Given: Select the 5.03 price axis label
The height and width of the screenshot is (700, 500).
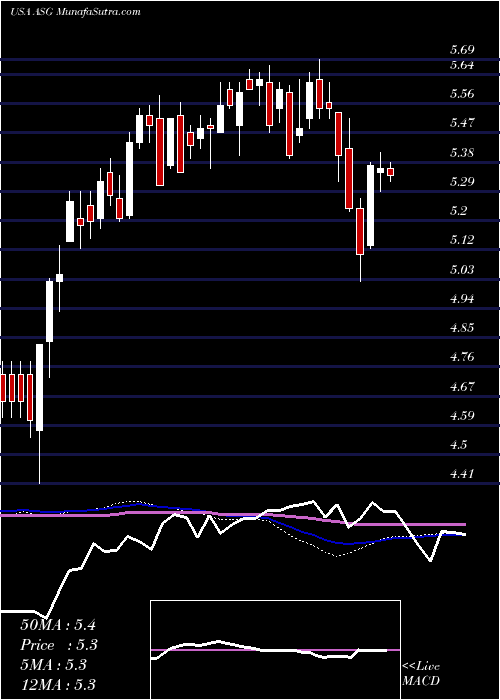Looking at the screenshot, I should point(462,270).
